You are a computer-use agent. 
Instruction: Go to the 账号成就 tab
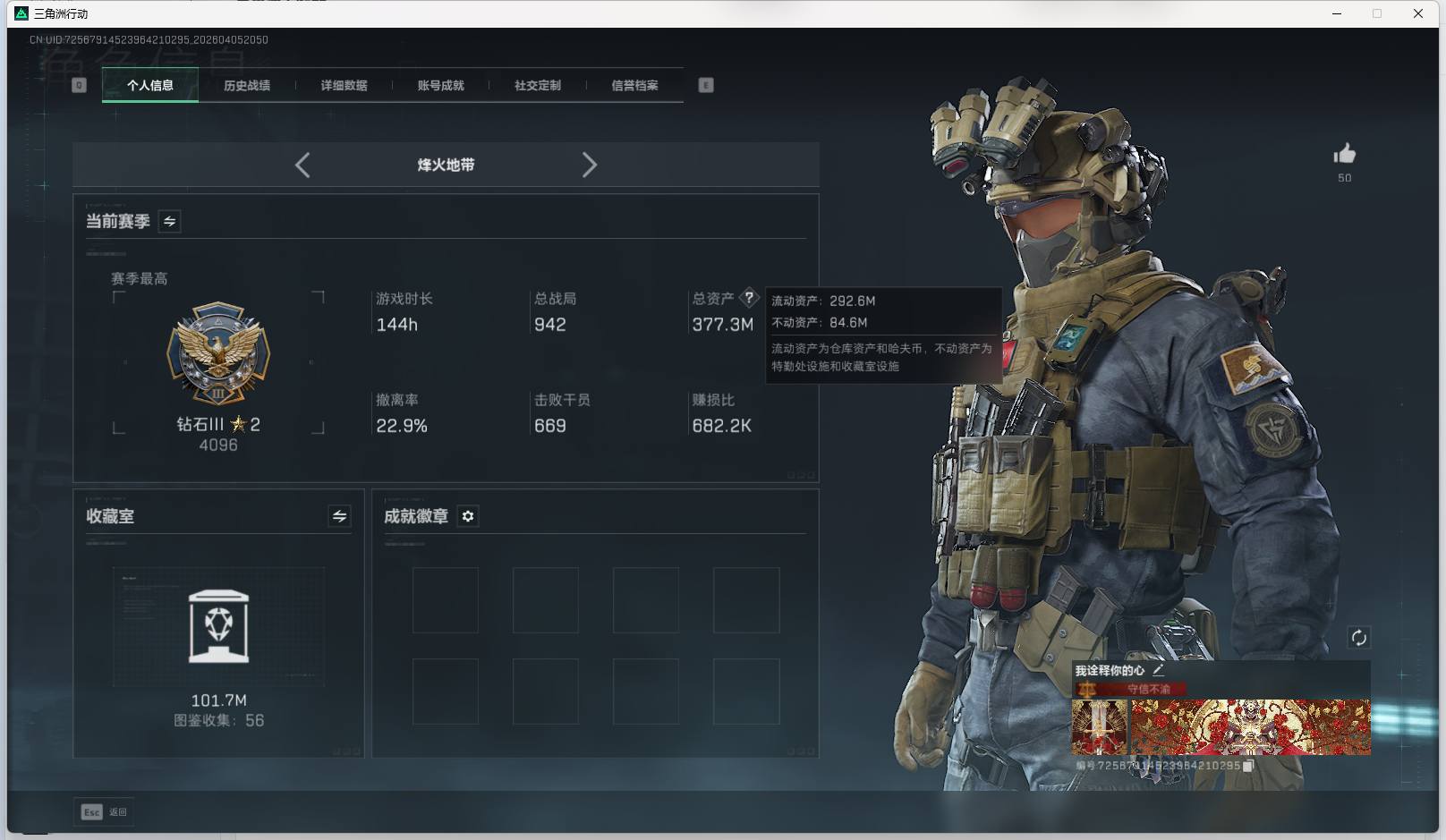pos(441,85)
